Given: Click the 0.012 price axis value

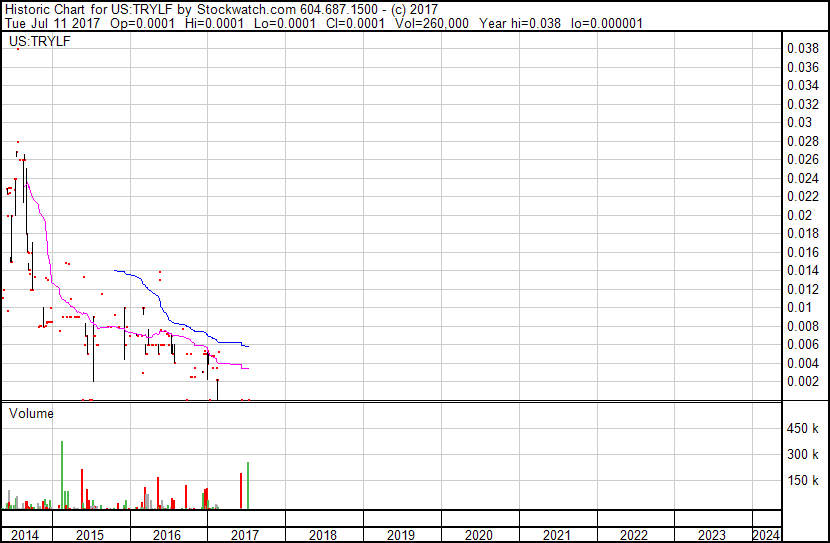Looking at the screenshot, I should click(x=803, y=289).
